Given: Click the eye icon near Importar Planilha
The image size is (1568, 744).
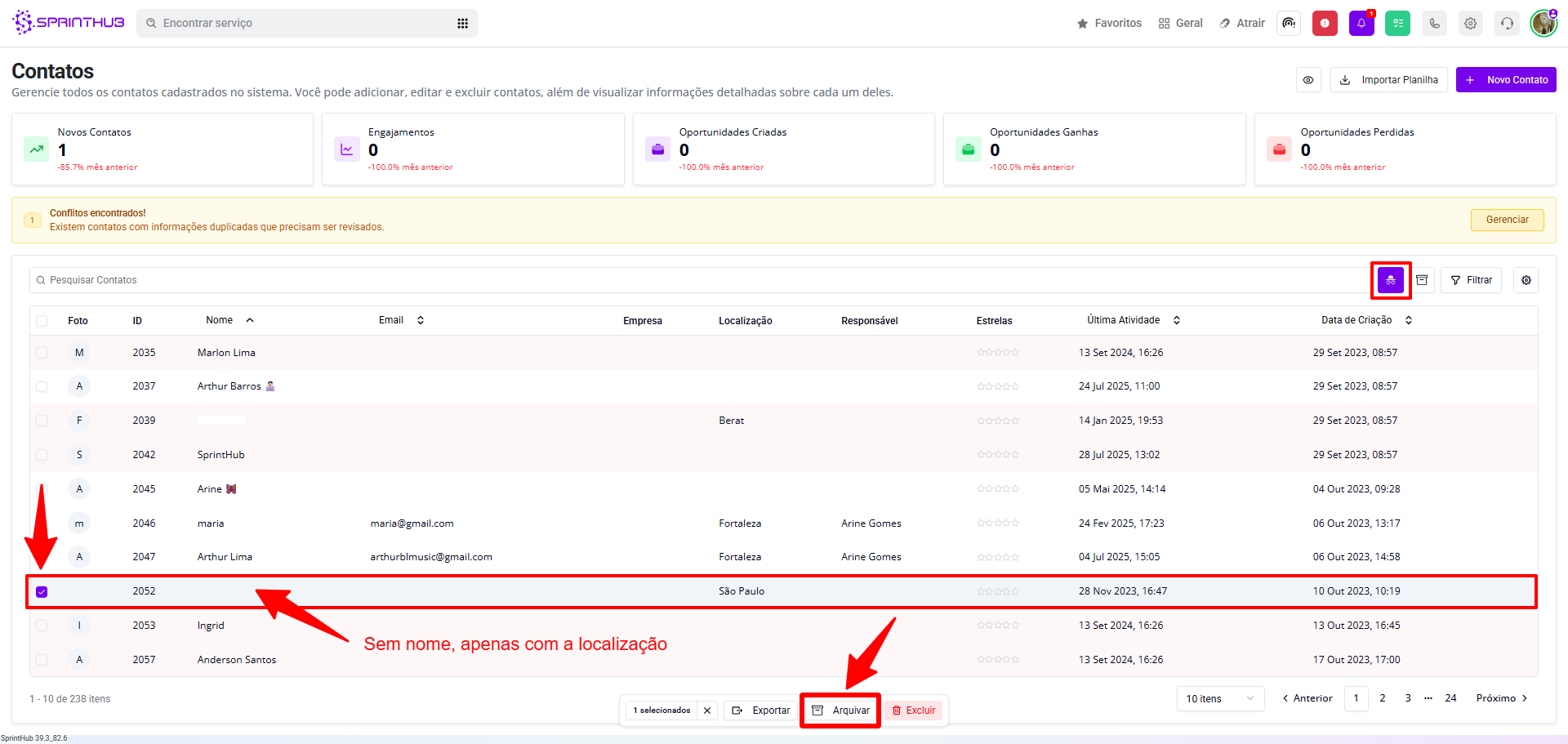Looking at the screenshot, I should coord(1308,80).
